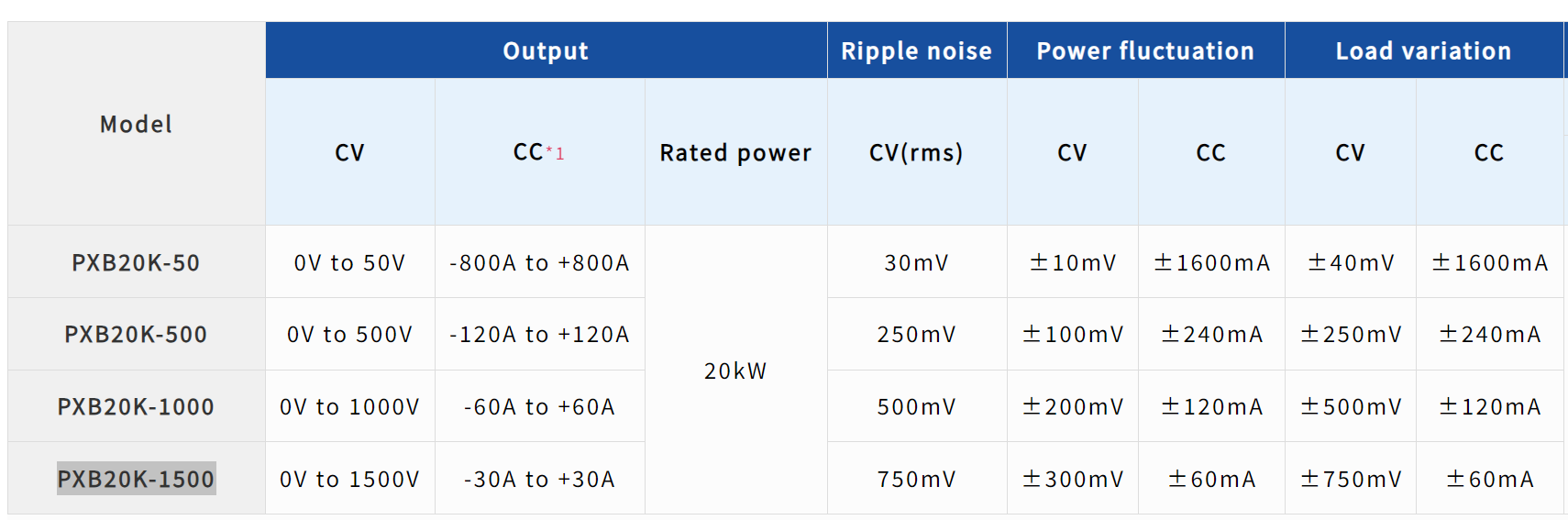Click the CC footnote marker *1
Image resolution: width=1568 pixels, height=520 pixels.
[x=556, y=154]
